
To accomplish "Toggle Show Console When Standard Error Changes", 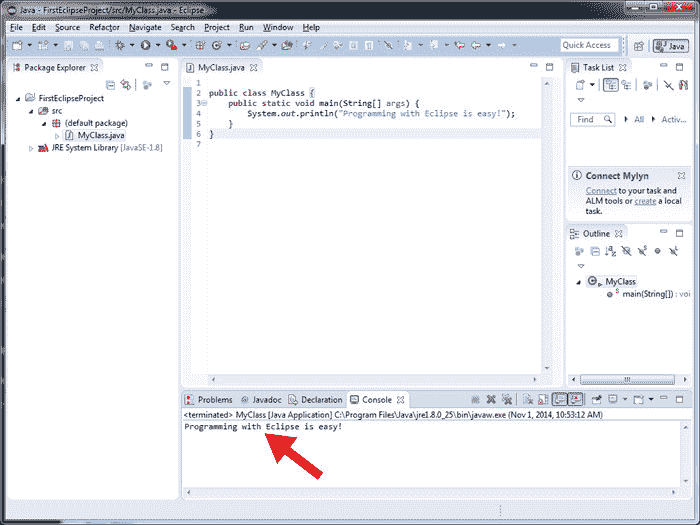I will coord(576,399).
